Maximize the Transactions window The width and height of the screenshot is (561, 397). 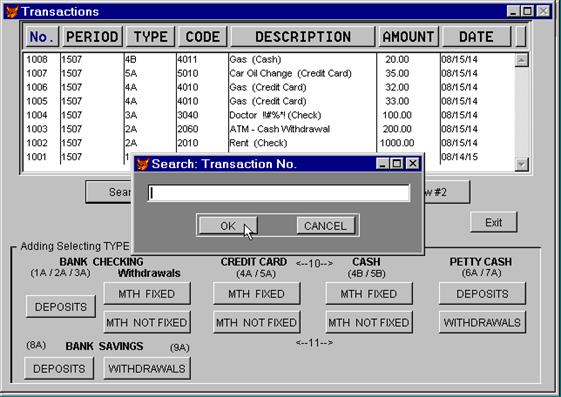(527, 11)
